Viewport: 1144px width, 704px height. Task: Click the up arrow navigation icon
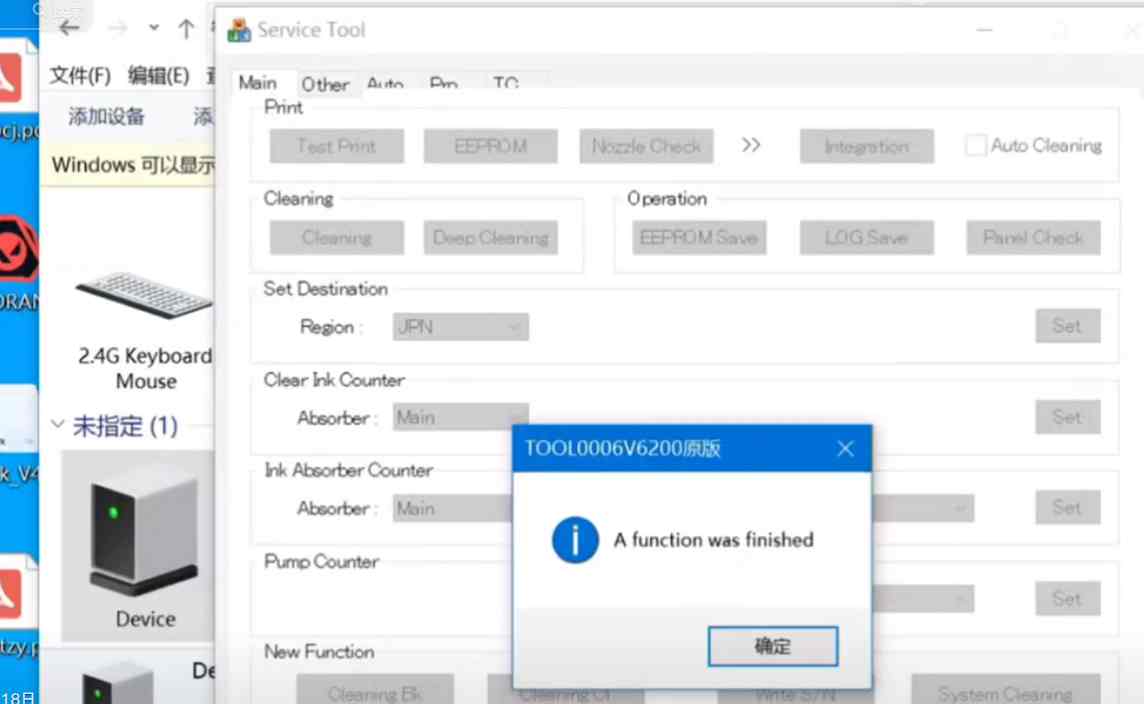pyautogui.click(x=186, y=29)
